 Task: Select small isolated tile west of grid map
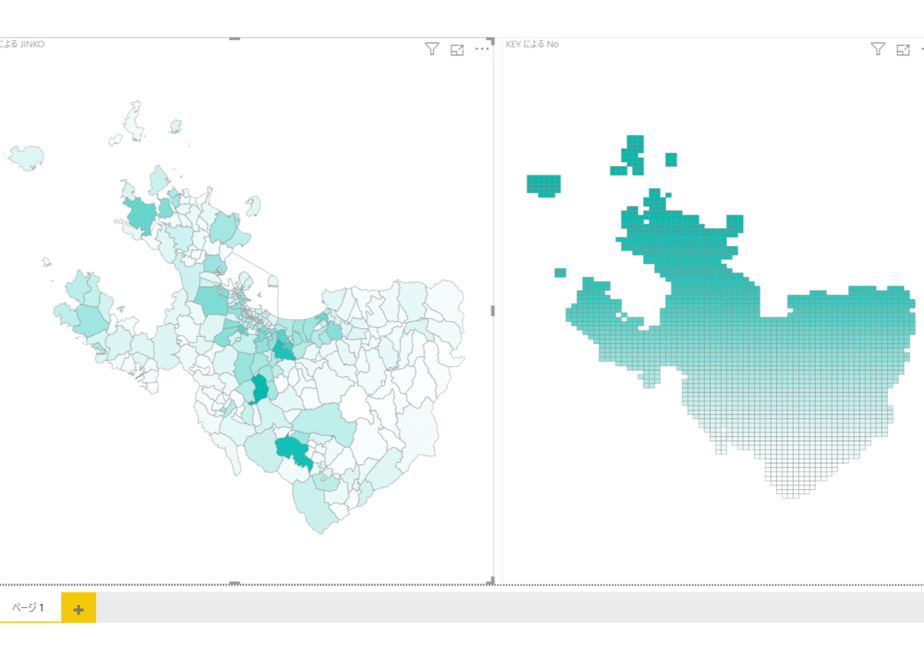click(x=560, y=273)
